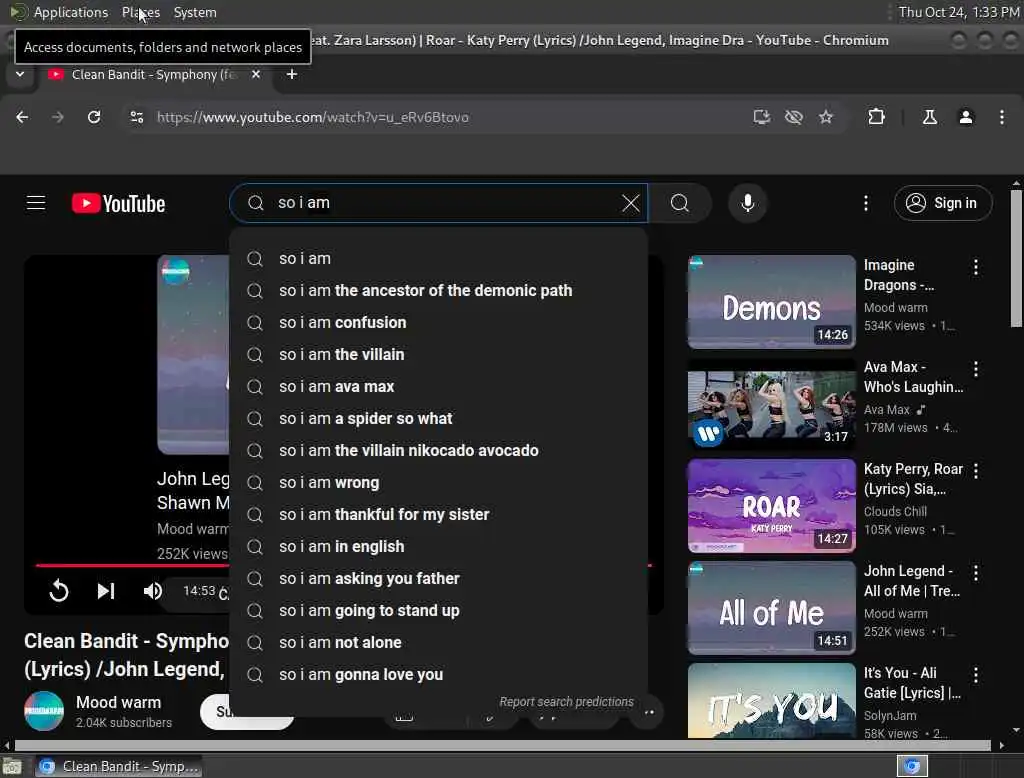Select 'so i am asking you father'
Image resolution: width=1024 pixels, height=778 pixels.
[438, 579]
